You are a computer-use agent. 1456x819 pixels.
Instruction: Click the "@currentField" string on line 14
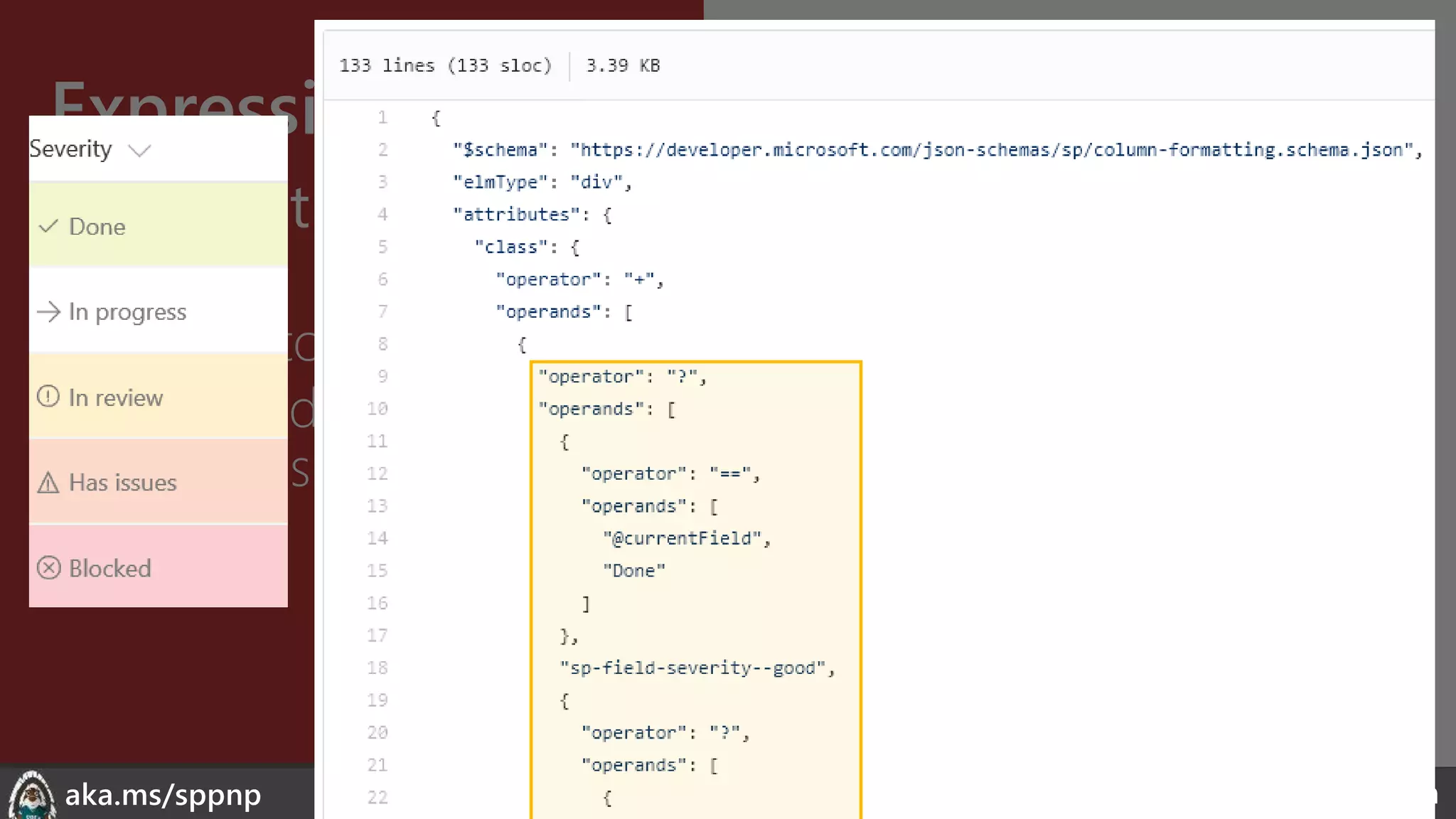pos(682,538)
